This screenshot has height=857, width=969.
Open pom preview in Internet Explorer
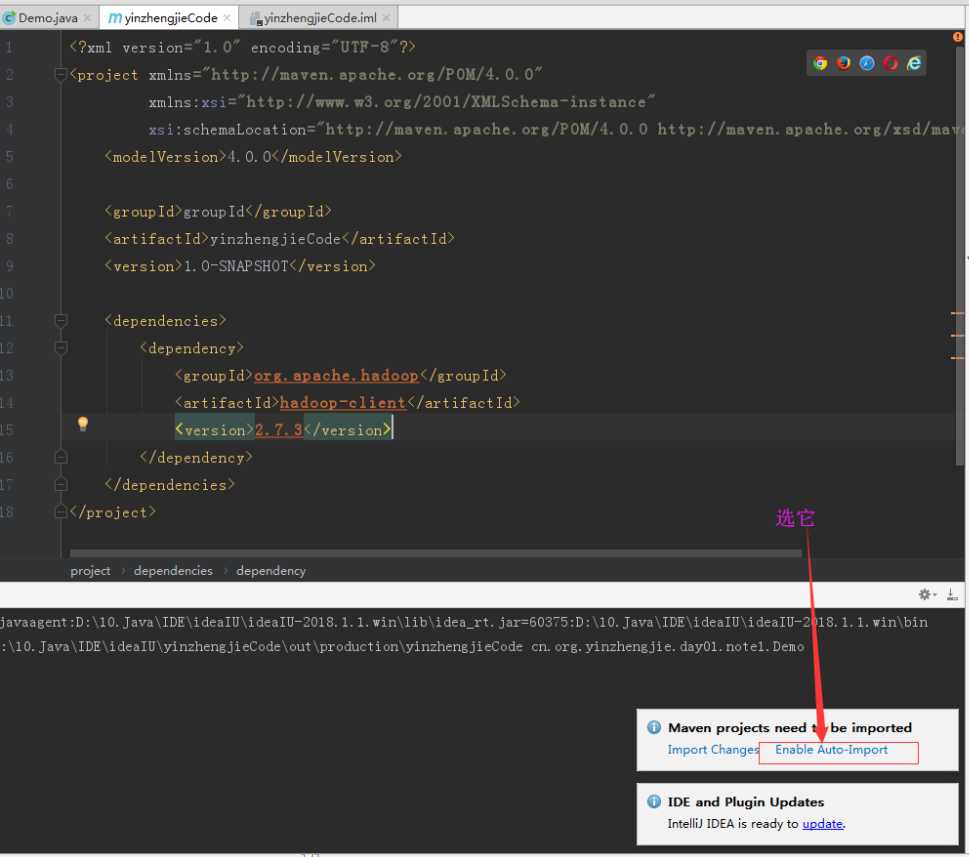[914, 63]
